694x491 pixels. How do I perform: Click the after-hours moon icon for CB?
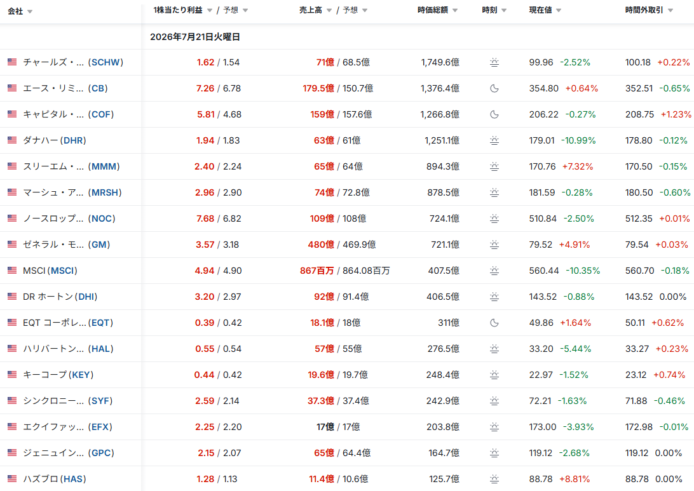(x=494, y=89)
